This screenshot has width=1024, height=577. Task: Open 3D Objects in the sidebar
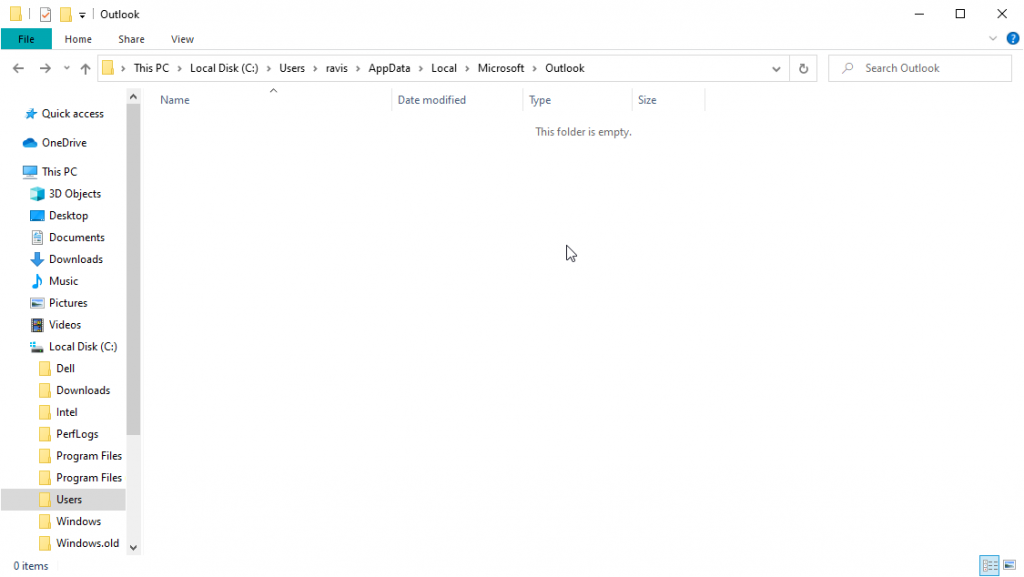click(74, 194)
